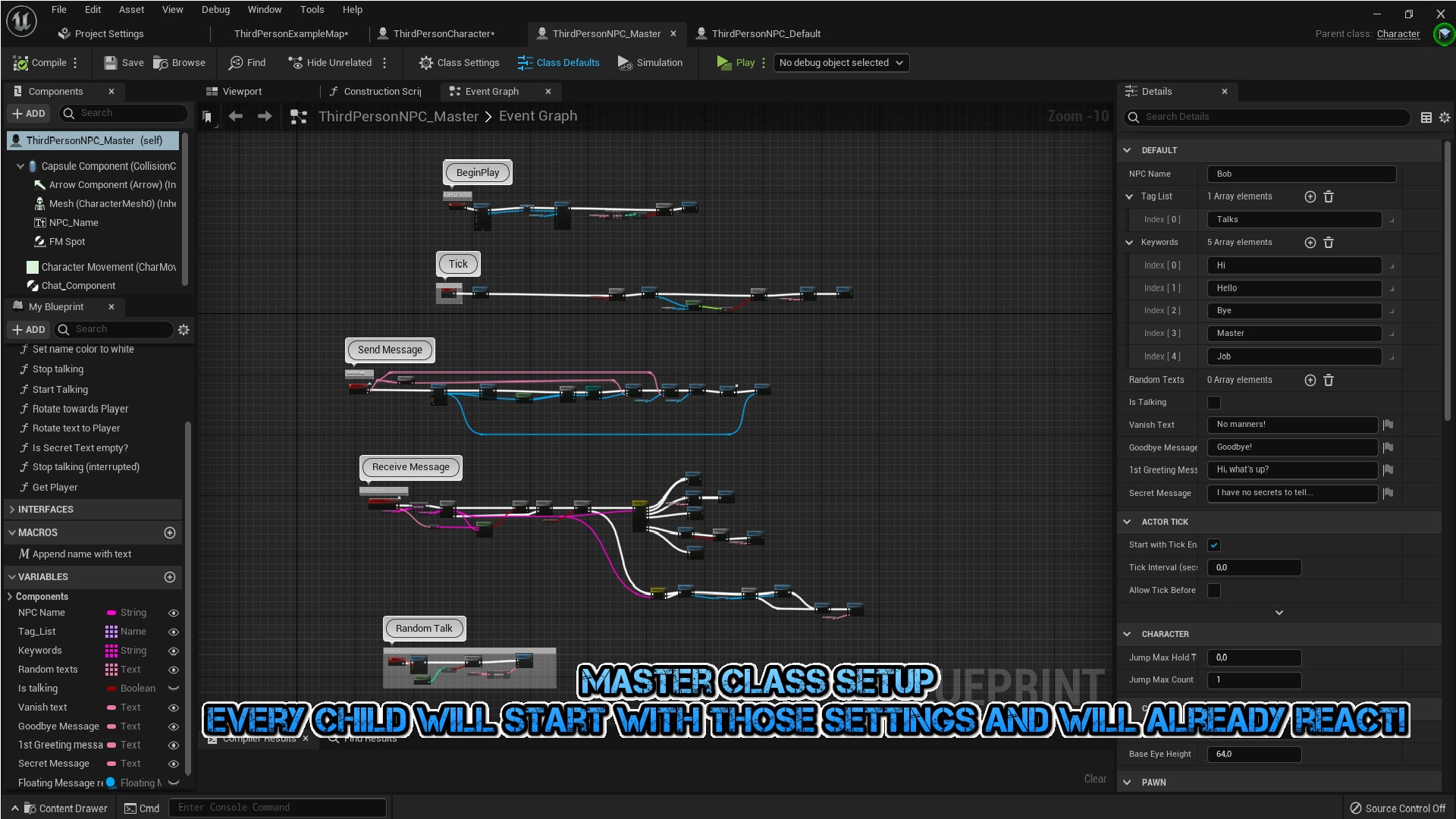Open the Character parent class link
1456x819 pixels.
pyautogui.click(x=1398, y=33)
